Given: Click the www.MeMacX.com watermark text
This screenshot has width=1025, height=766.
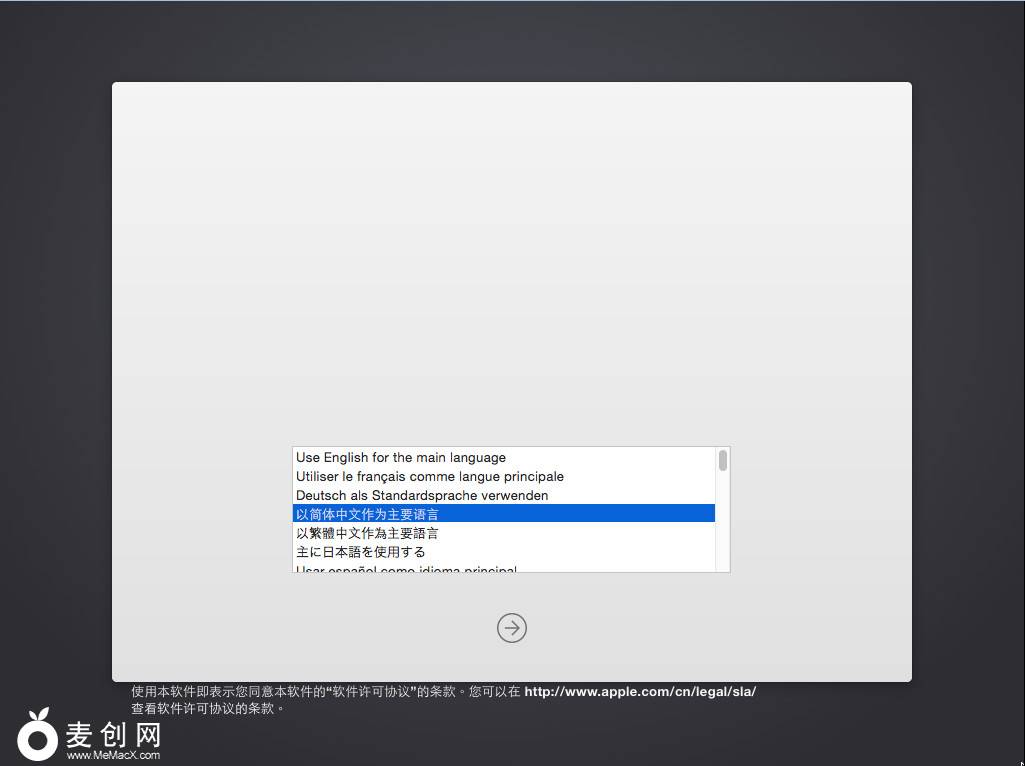Looking at the screenshot, I should coord(113,756).
